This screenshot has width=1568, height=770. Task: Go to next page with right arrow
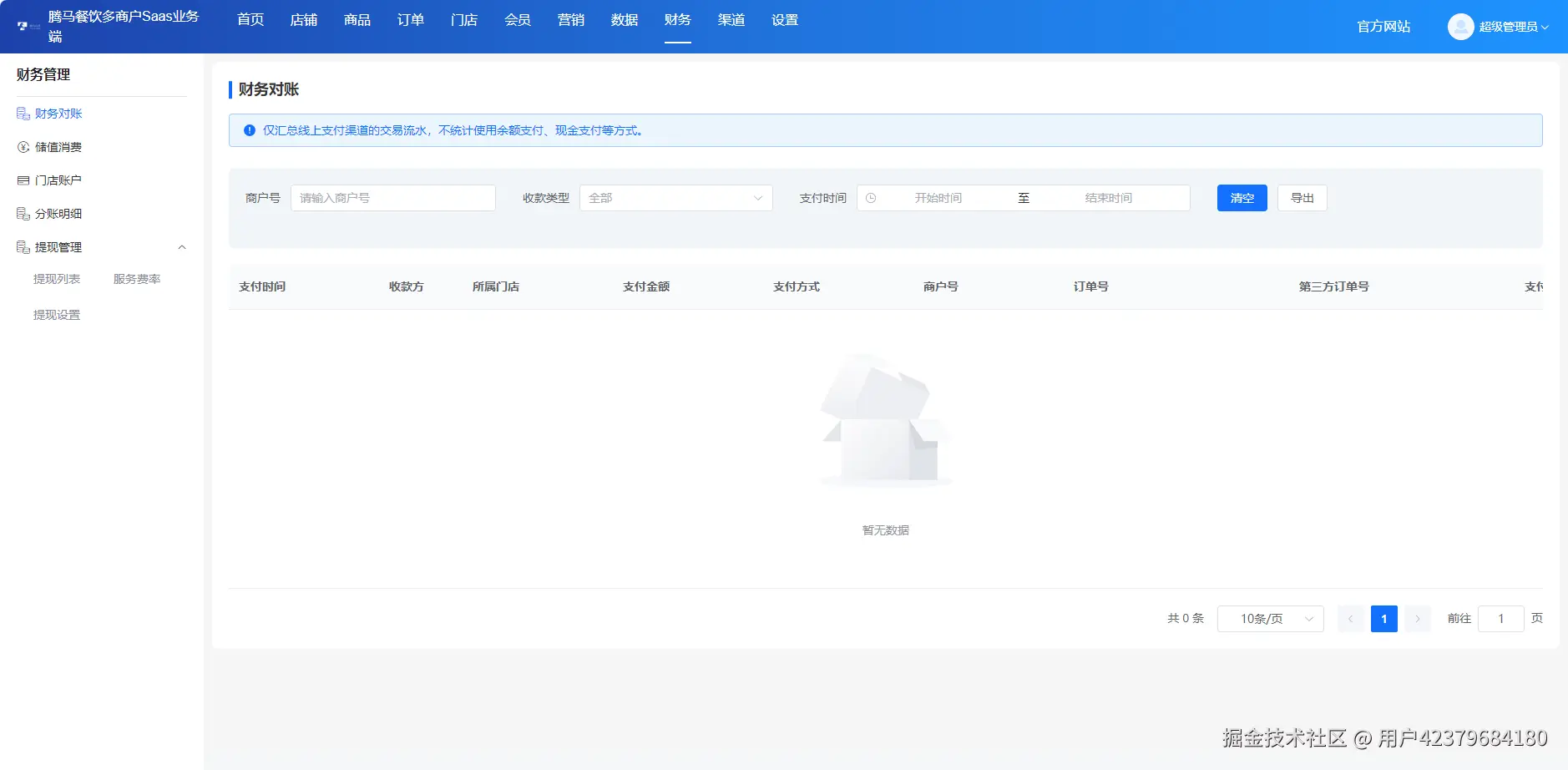[x=1417, y=619]
